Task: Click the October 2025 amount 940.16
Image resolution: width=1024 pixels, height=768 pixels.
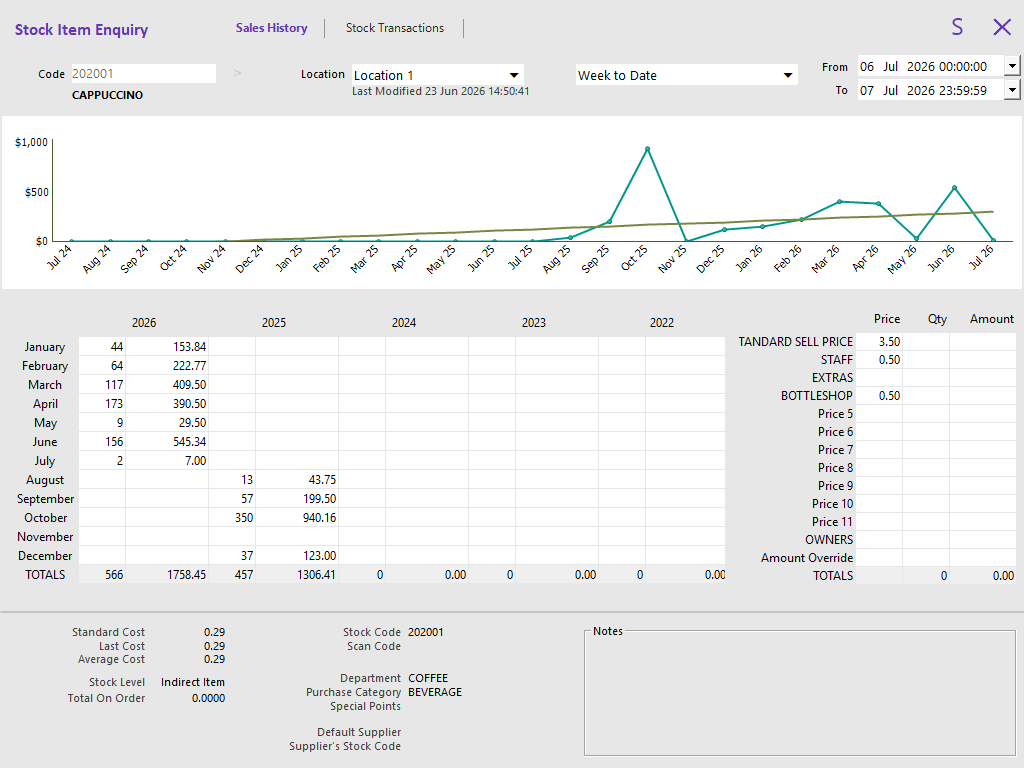Action: click(297, 518)
